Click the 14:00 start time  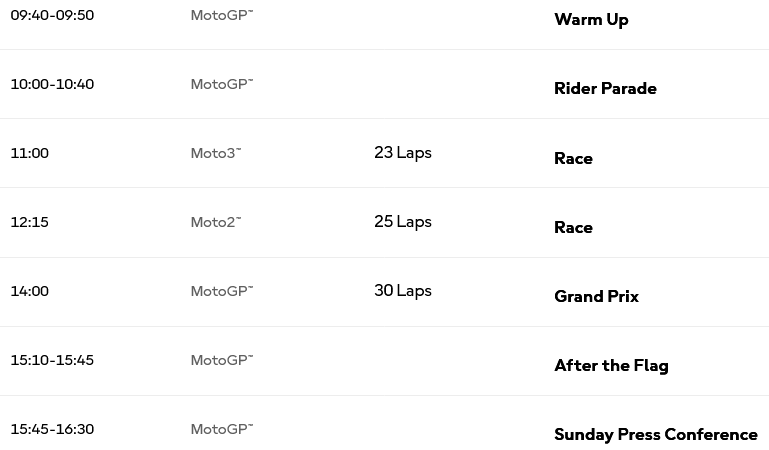coord(29,292)
